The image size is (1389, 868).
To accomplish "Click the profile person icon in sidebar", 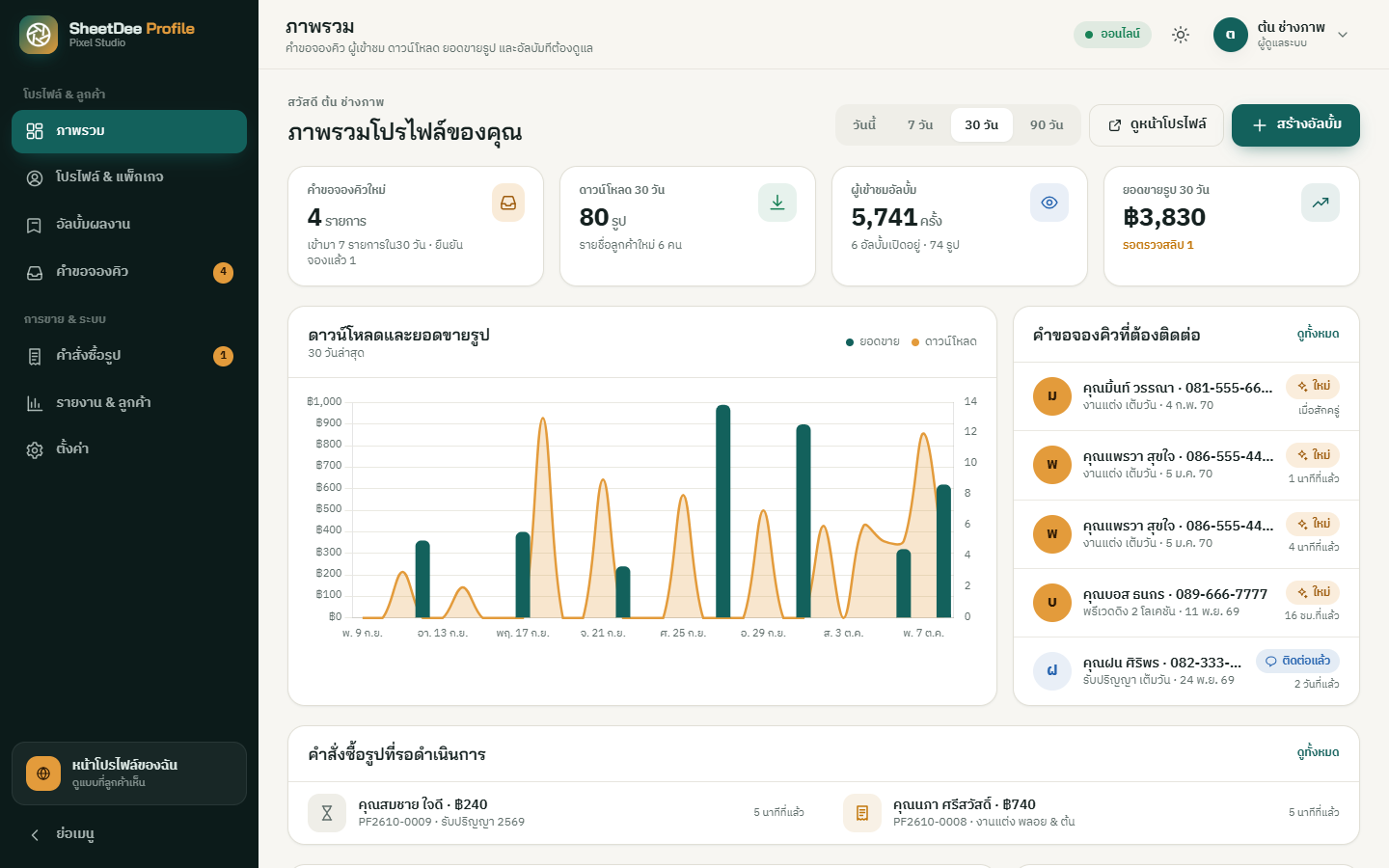I will click(35, 178).
